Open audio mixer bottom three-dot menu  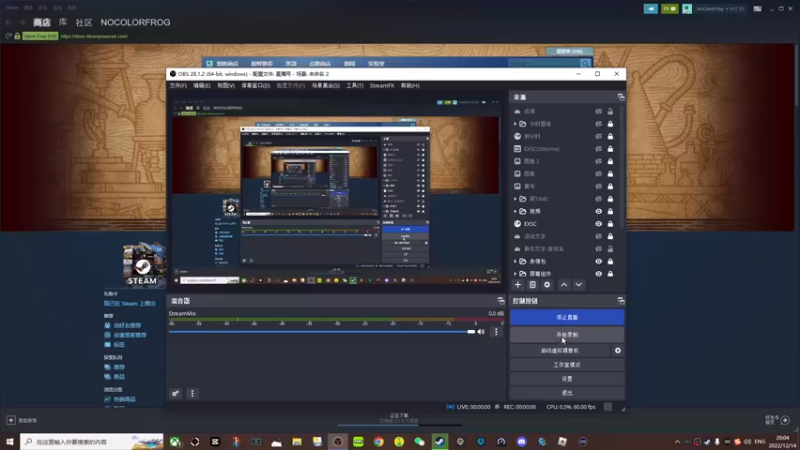(x=192, y=393)
